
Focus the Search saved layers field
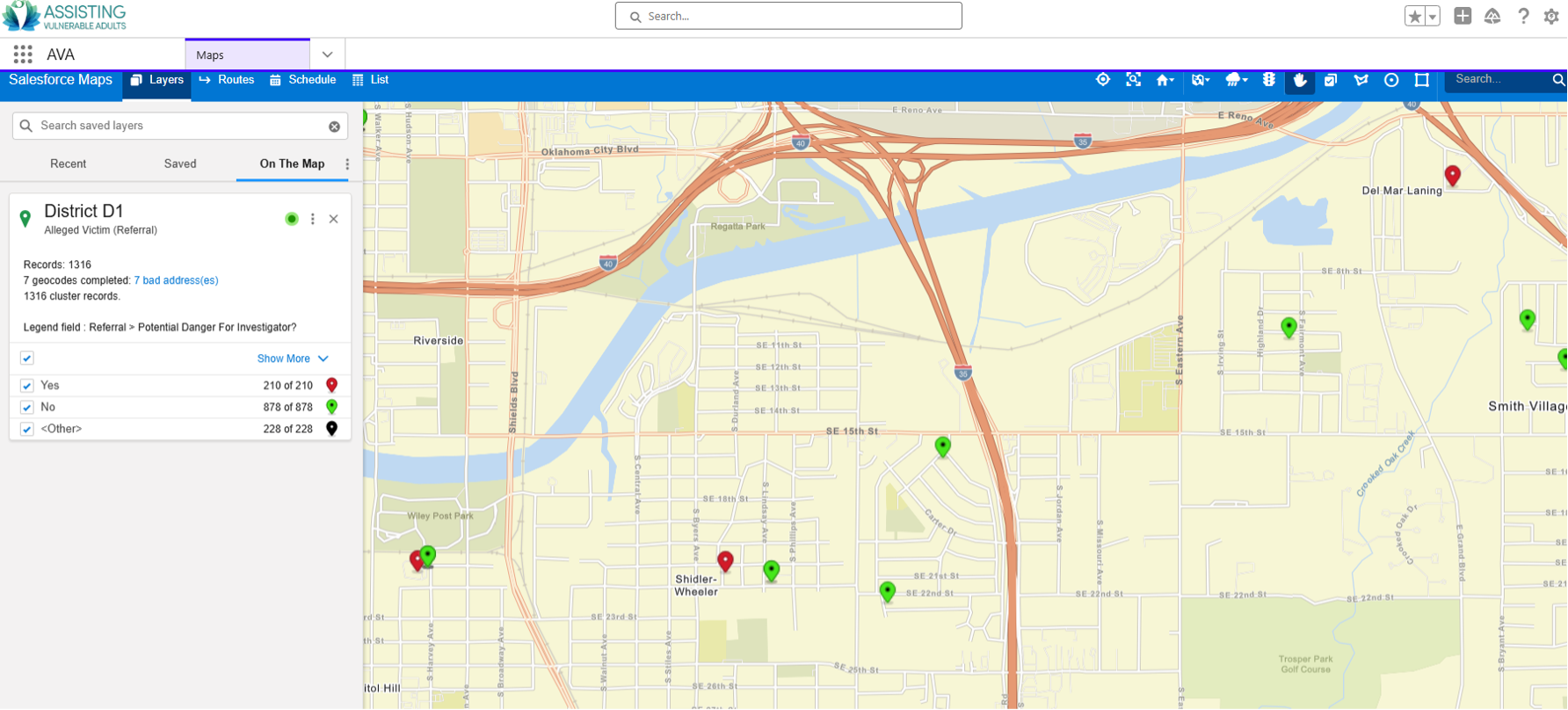pyautogui.click(x=180, y=126)
